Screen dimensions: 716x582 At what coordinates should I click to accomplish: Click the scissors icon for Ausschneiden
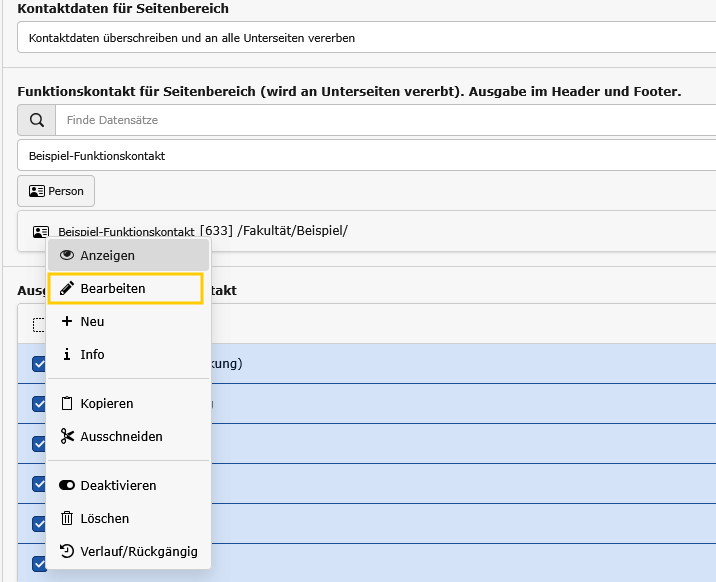point(67,437)
